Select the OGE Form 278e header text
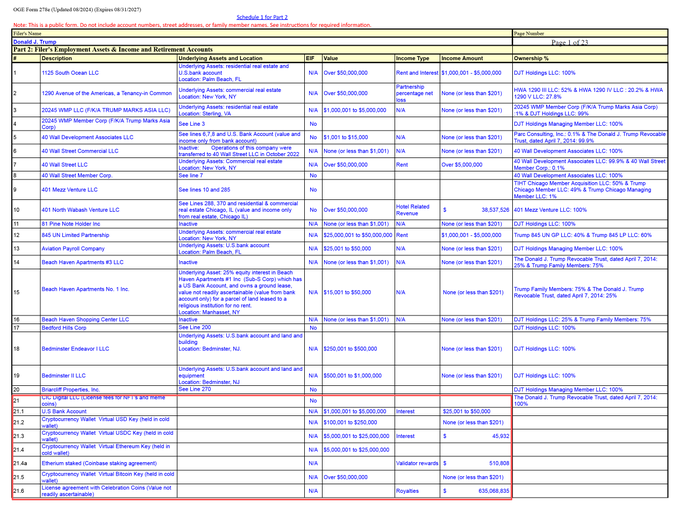This screenshot has width=680, height=510. [77, 10]
